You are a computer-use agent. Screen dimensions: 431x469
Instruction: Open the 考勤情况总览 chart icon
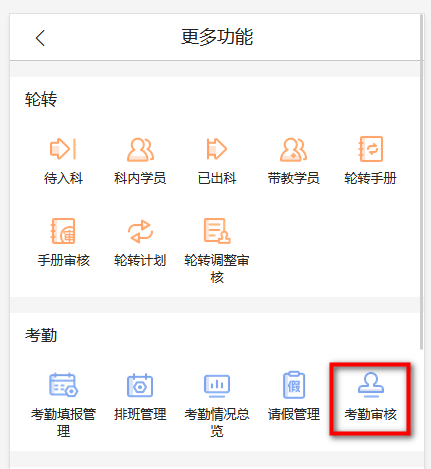[217, 386]
